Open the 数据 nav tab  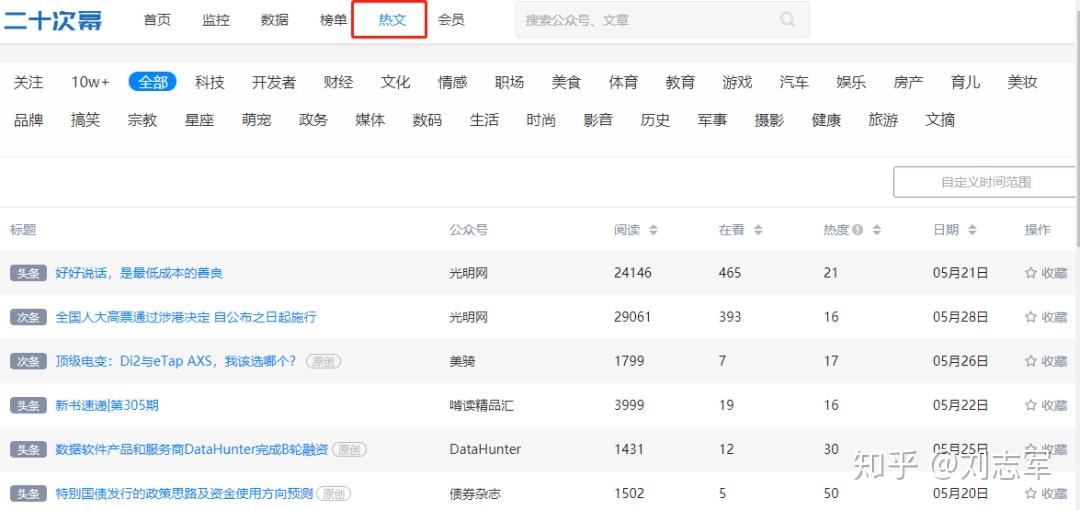tap(275, 20)
